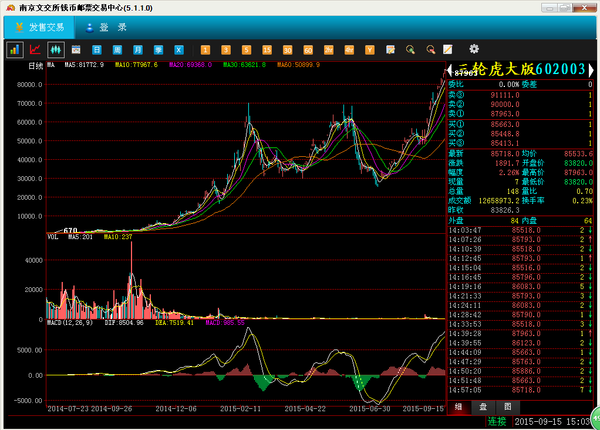Click the zoom in magnifier icon
The height and width of the screenshot is (430, 600).
point(411,50)
